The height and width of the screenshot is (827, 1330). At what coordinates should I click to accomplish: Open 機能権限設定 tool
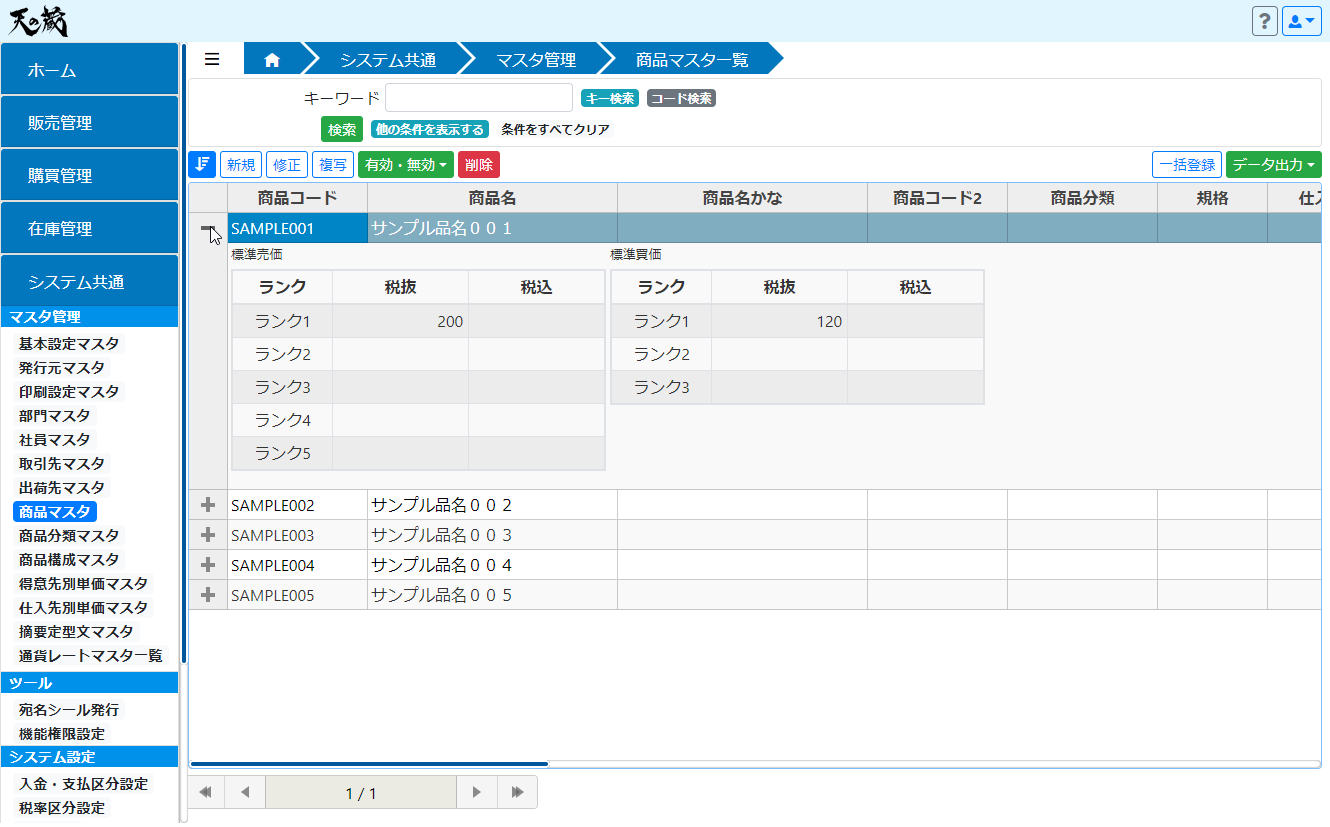click(61, 733)
